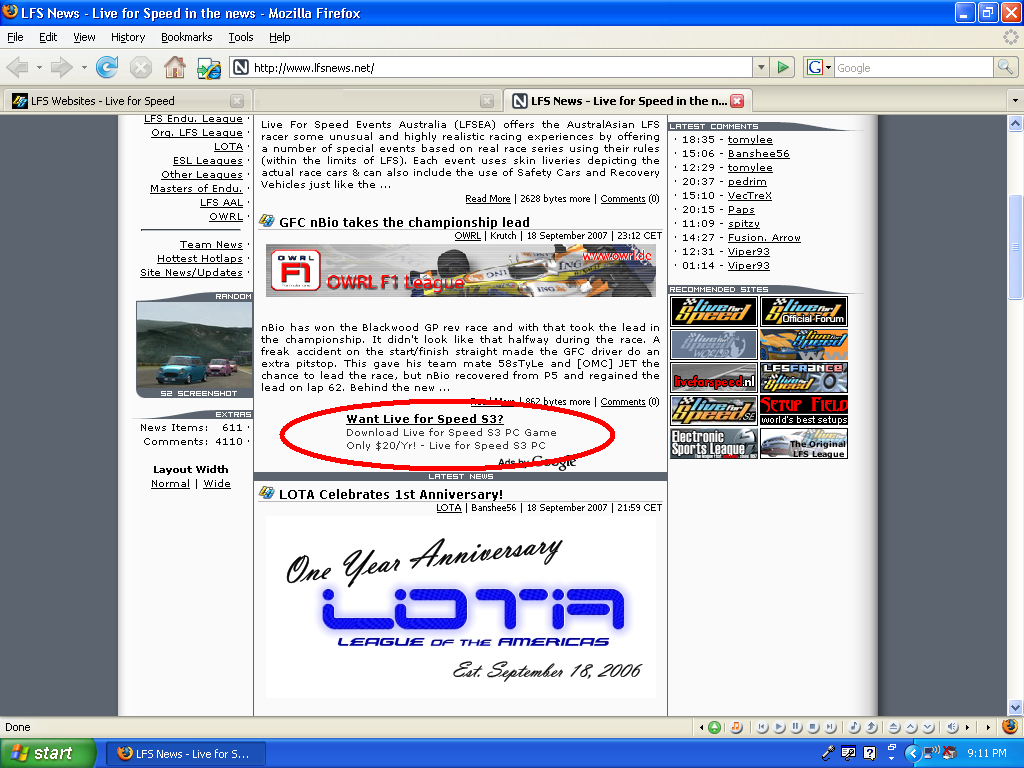The image size is (1024, 768).
Task: Open the Team News link
Action: (x=211, y=244)
